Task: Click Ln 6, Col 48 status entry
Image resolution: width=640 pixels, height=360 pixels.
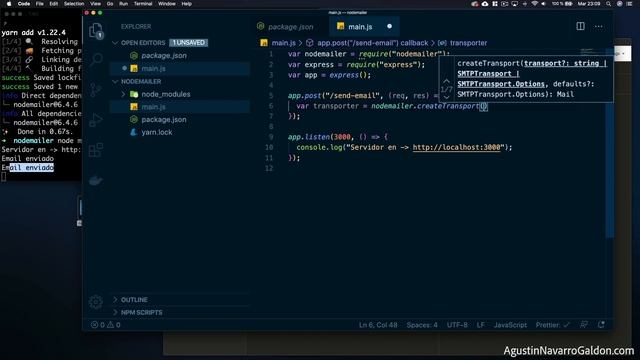Action: coord(378,325)
